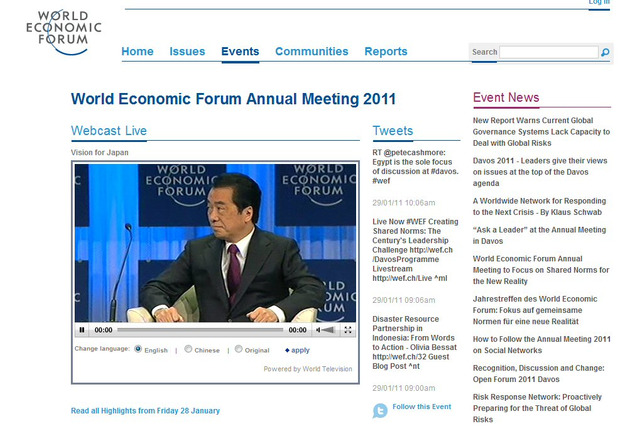This screenshot has height=426, width=640.
Task: Apply the selected webcast language
Action: 298,350
